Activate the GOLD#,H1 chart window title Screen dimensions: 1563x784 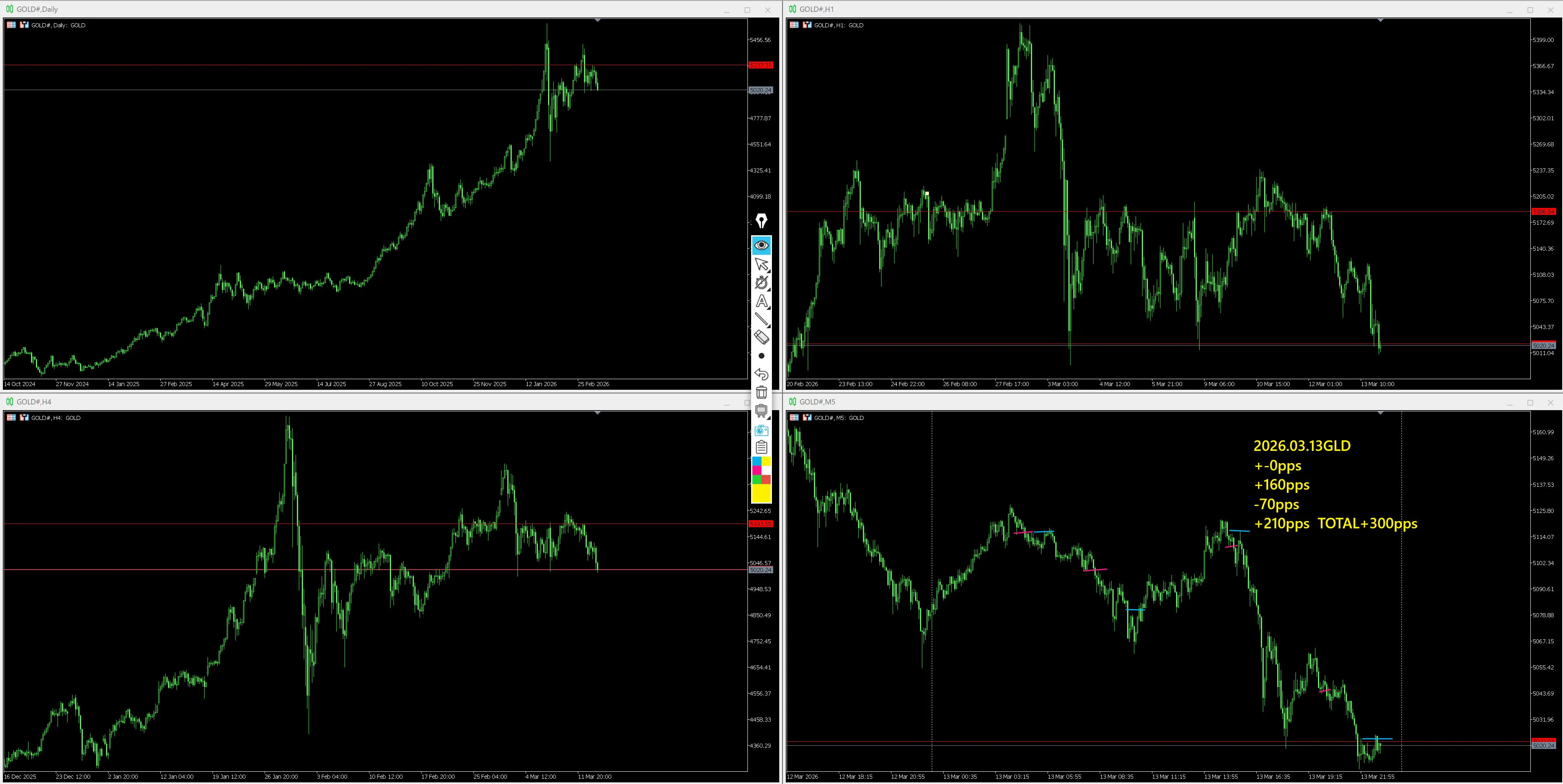[816, 9]
